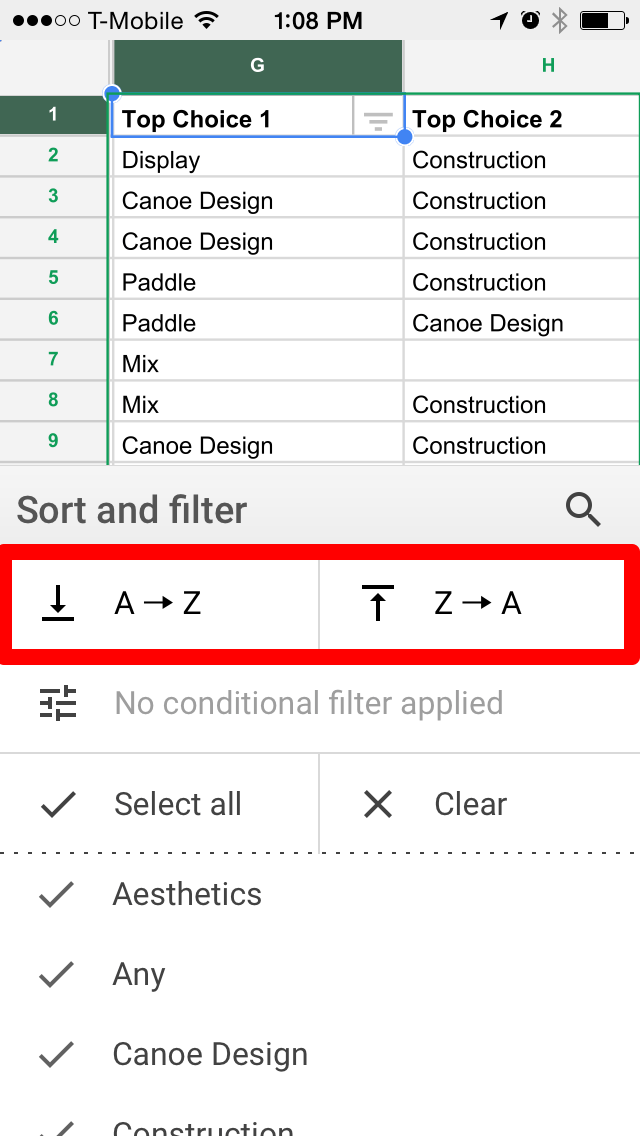Open the conditional filter options

click(x=308, y=703)
